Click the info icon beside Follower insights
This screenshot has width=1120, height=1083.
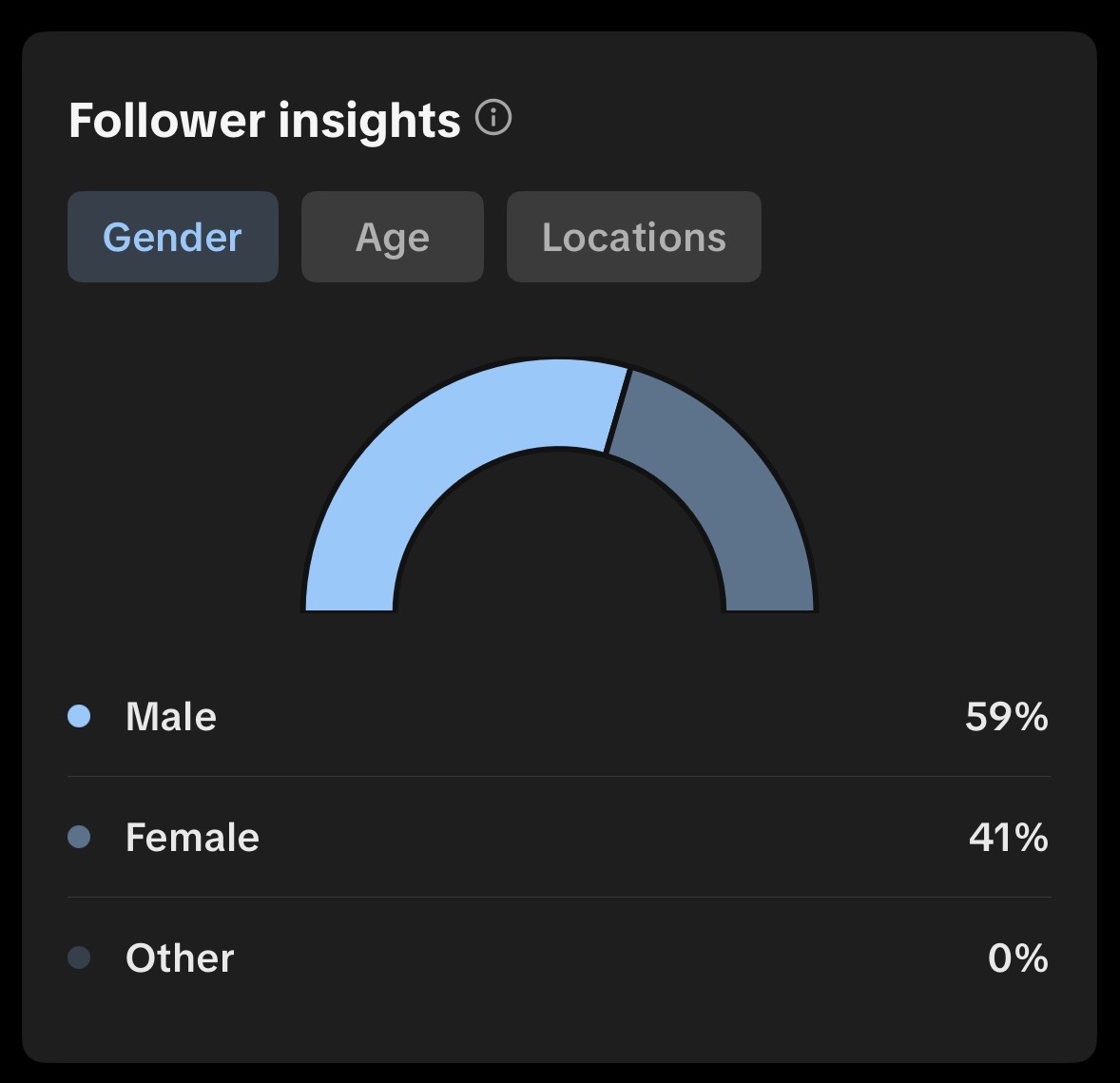(493, 119)
